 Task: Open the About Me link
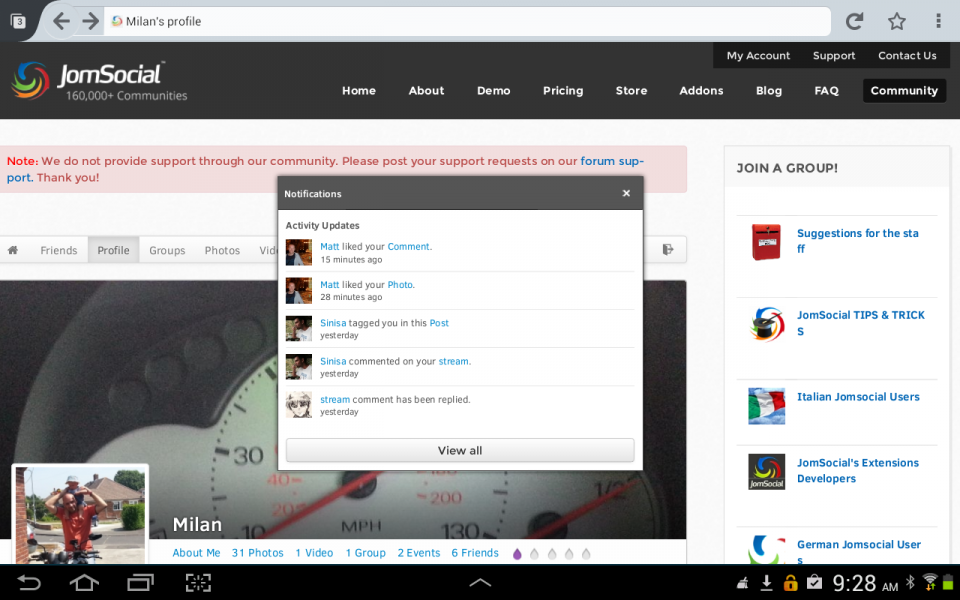point(196,553)
